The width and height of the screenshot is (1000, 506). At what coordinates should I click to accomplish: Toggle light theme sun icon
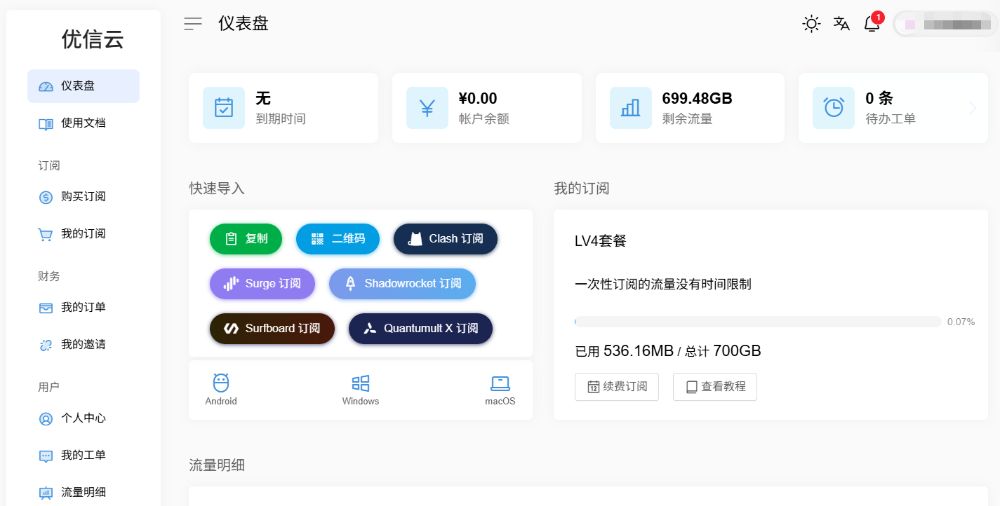pyautogui.click(x=811, y=24)
